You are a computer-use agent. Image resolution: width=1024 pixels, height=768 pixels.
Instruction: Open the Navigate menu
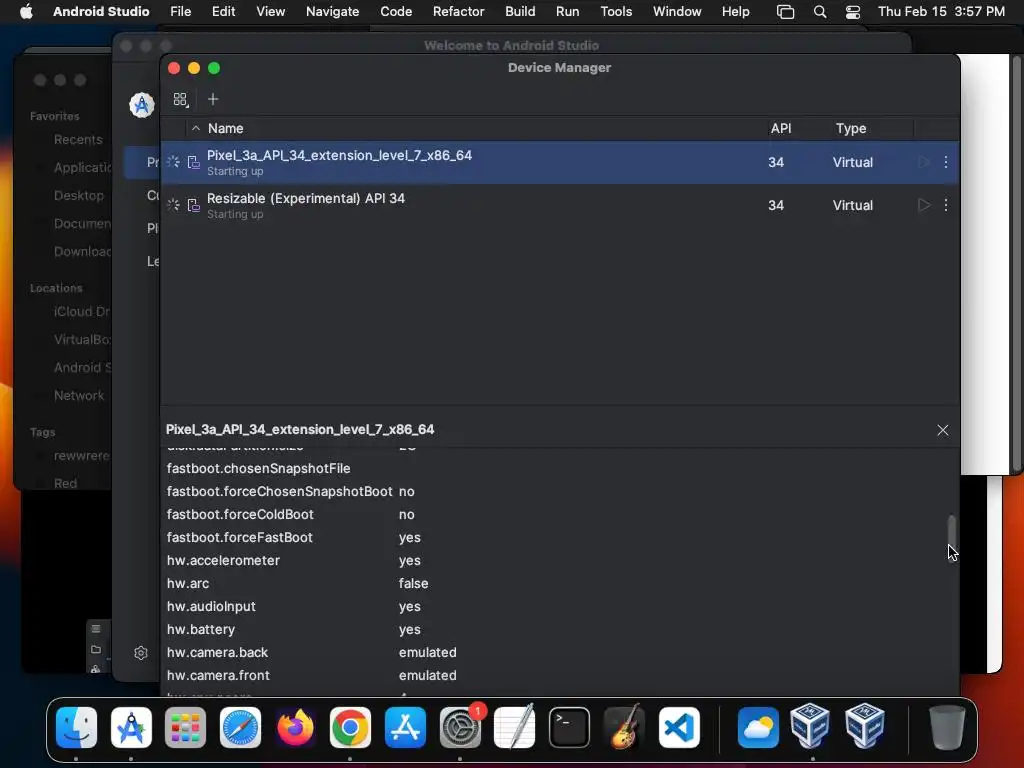(x=332, y=12)
